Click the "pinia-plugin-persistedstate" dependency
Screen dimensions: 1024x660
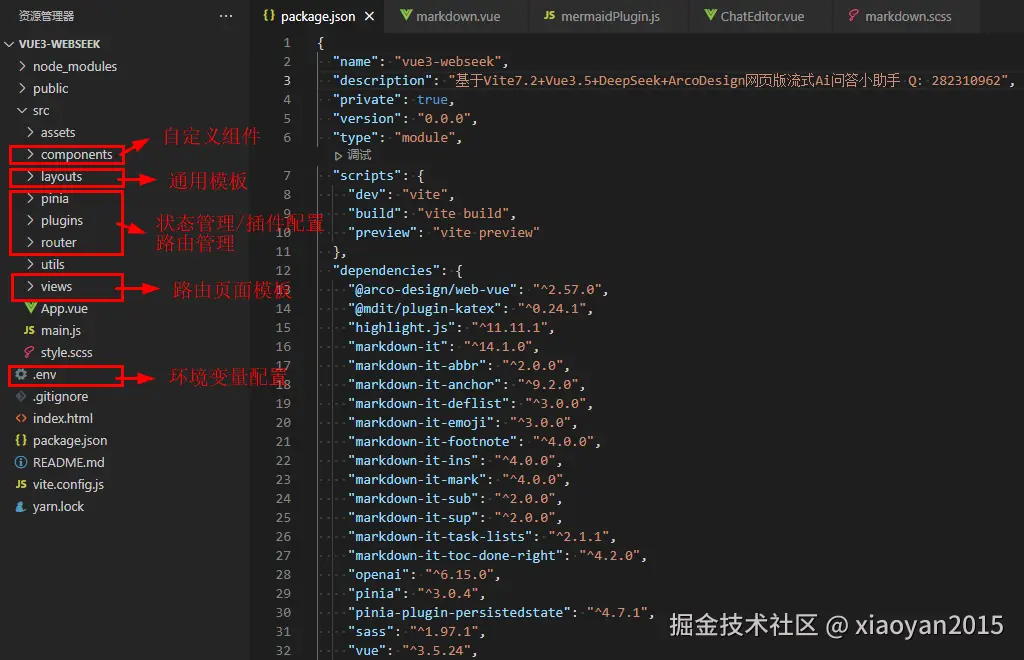(460, 612)
